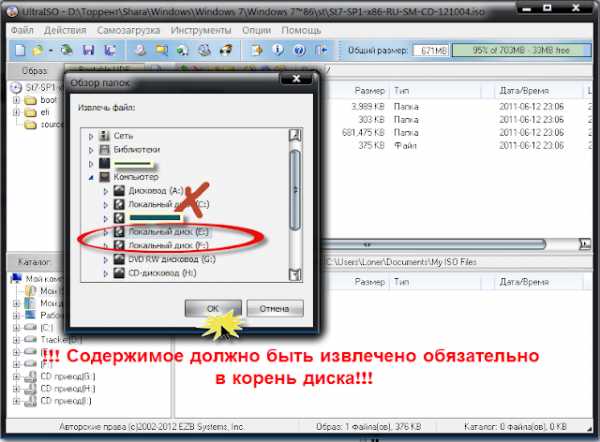This screenshot has width=600, height=442.
Task: Expand the Сеть node in the dialog
Action: click(x=91, y=136)
